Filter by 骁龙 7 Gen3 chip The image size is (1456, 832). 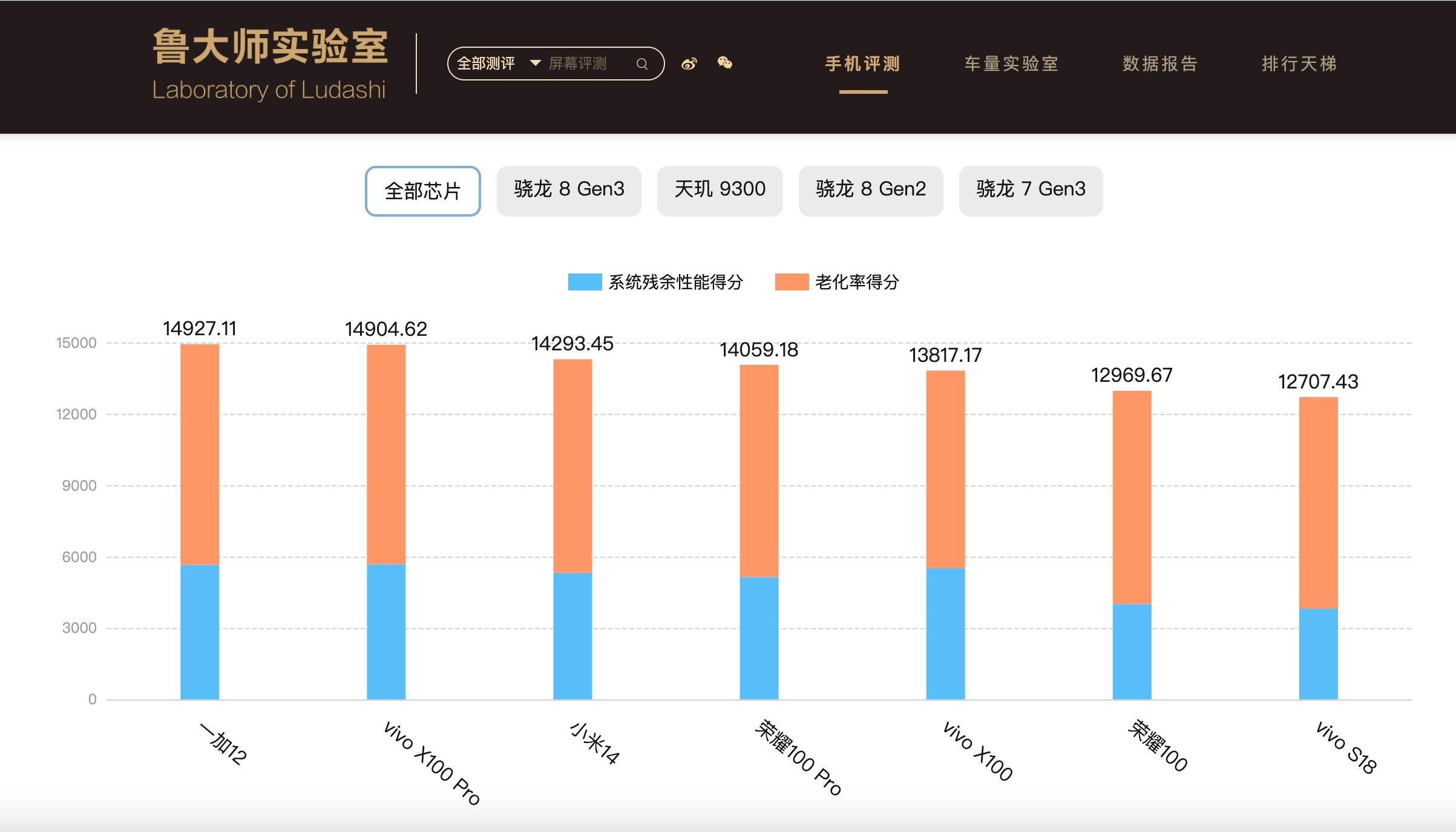(1031, 191)
